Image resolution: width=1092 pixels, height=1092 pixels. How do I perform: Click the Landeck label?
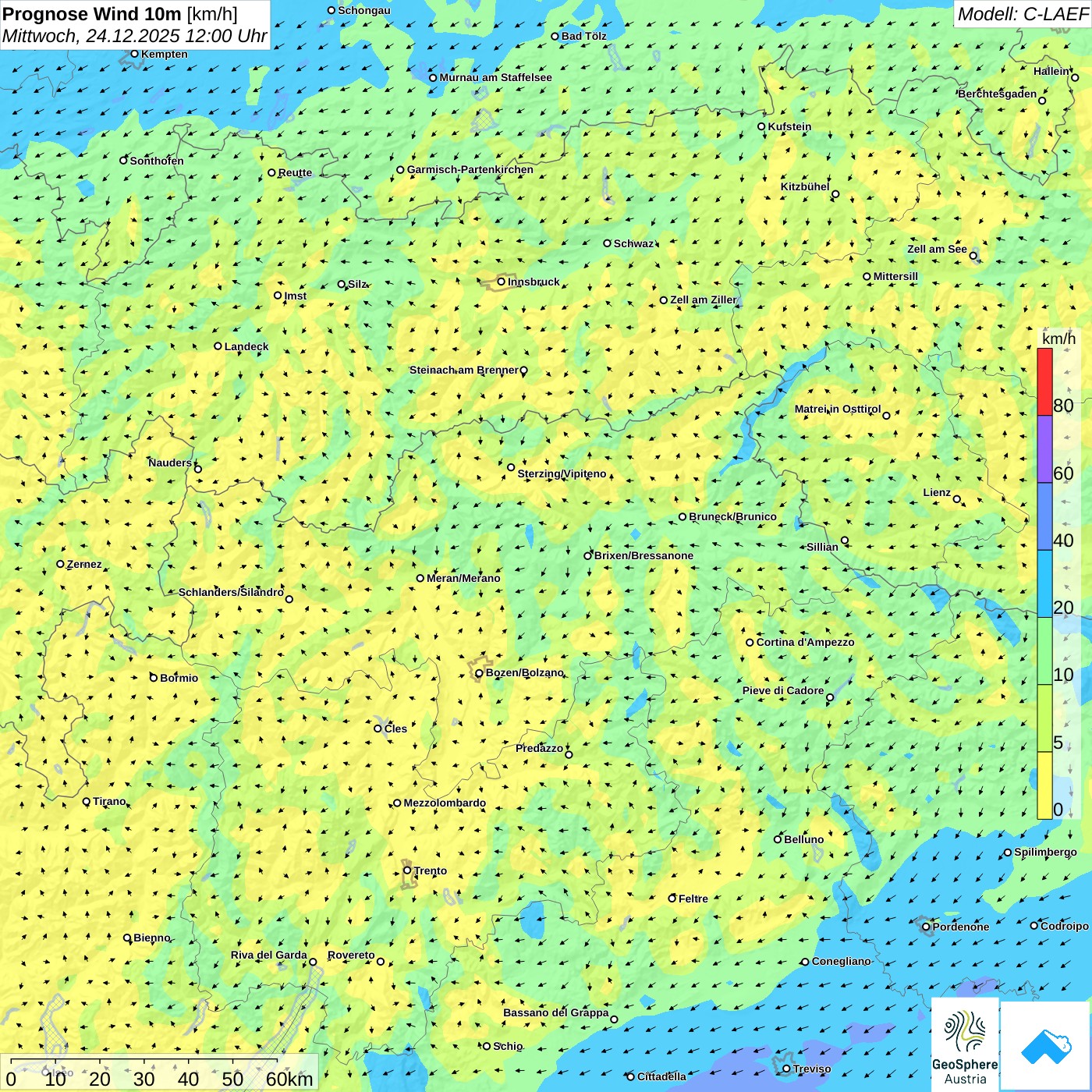point(246,346)
